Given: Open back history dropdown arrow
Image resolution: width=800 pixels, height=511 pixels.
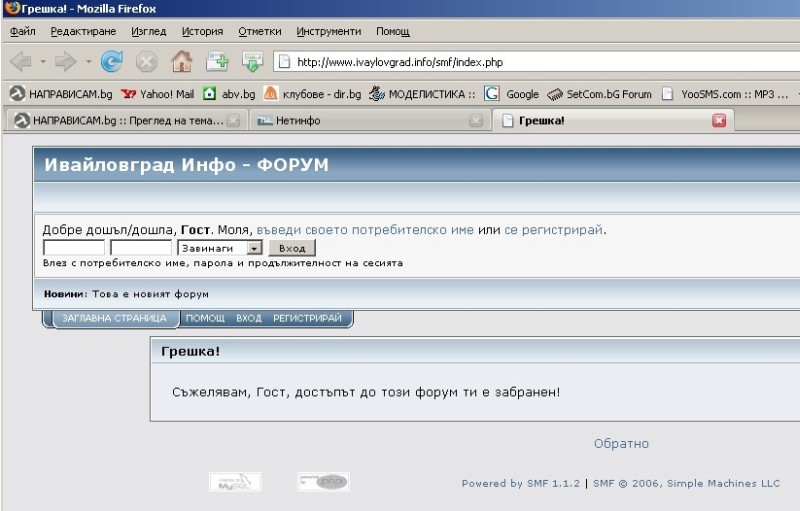Looking at the screenshot, I should pos(43,62).
